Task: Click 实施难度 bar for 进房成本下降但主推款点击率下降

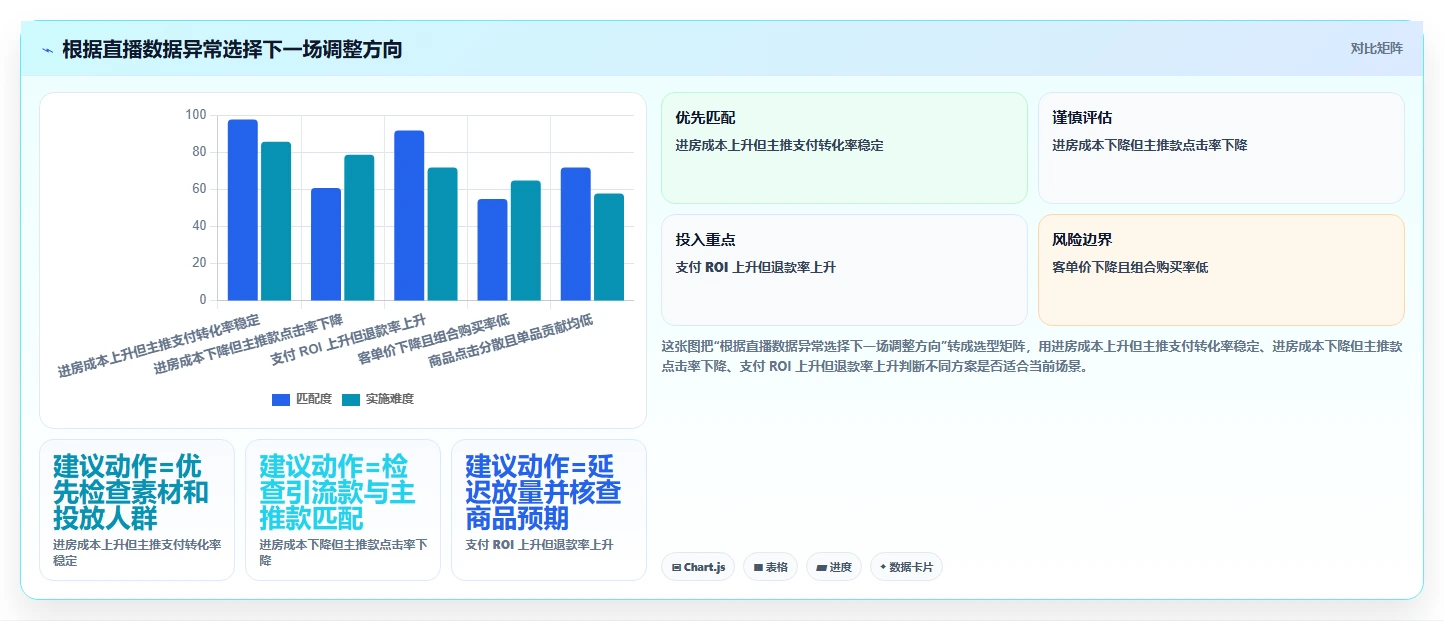Action: (359, 227)
